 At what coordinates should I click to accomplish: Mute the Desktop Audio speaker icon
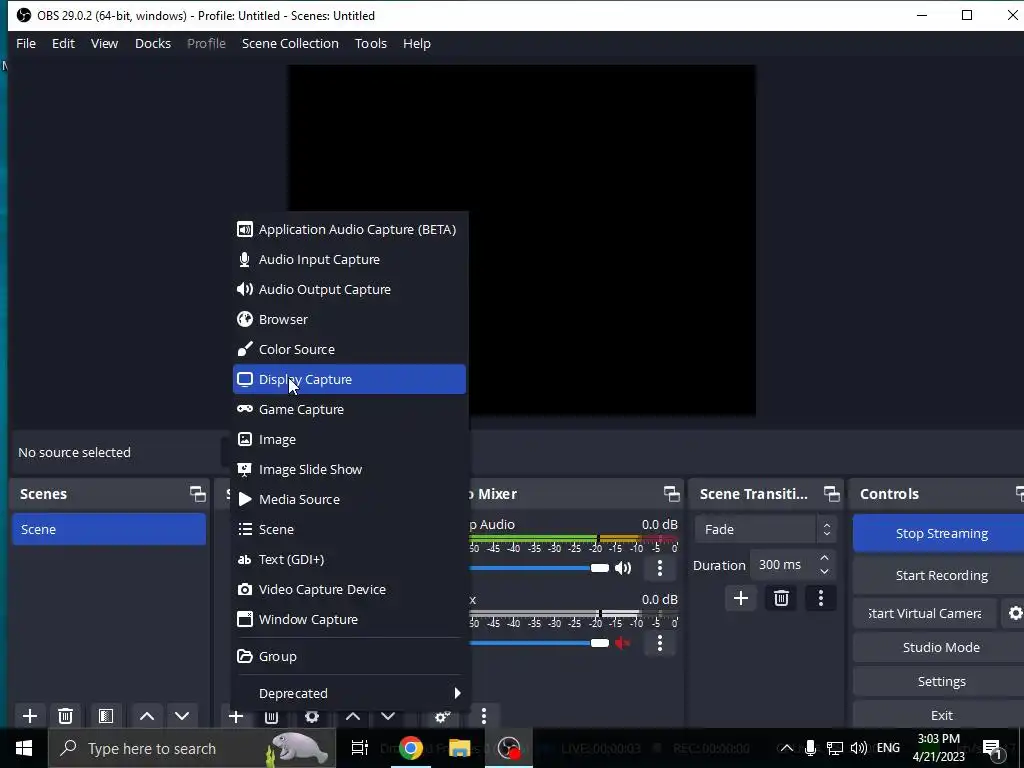pyautogui.click(x=623, y=568)
